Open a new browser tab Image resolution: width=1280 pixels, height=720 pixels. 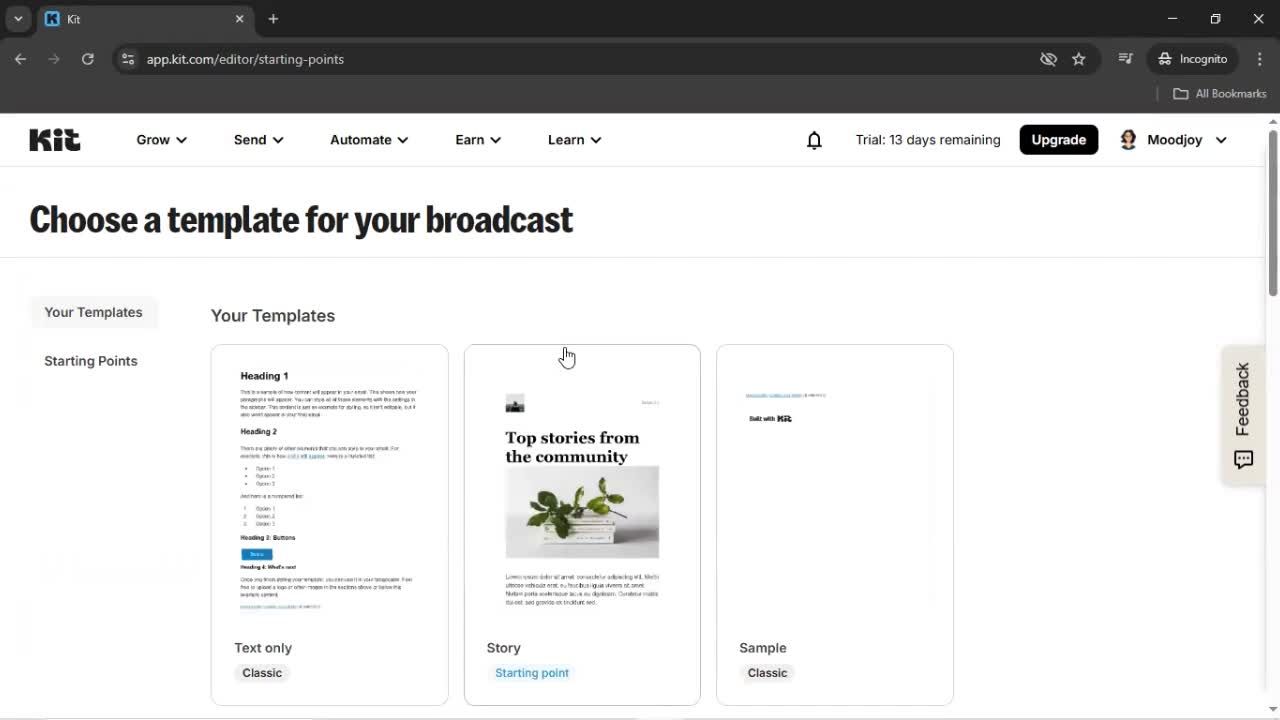coord(273,19)
